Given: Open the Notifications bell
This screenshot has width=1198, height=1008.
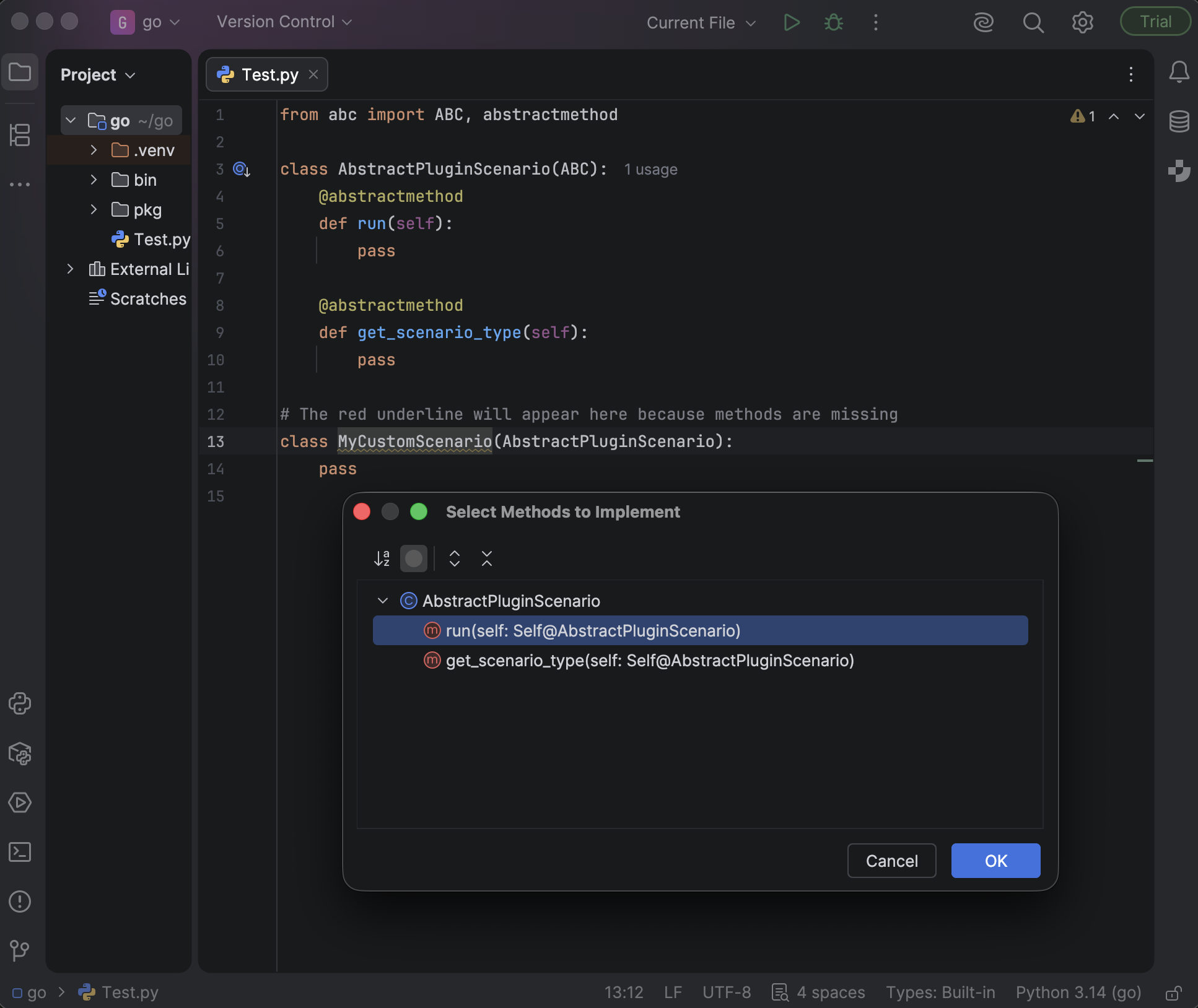Looking at the screenshot, I should tap(1179, 72).
